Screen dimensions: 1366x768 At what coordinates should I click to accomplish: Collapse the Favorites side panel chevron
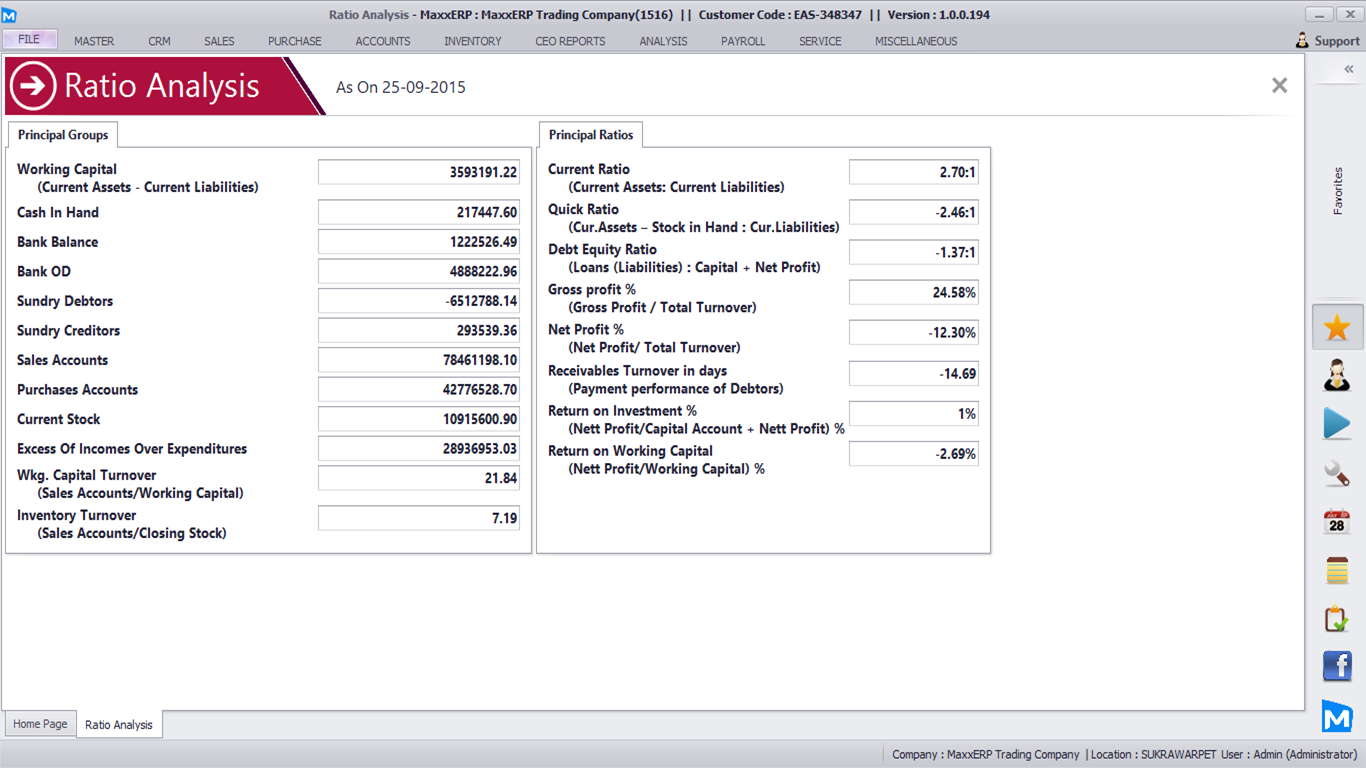coord(1348,69)
